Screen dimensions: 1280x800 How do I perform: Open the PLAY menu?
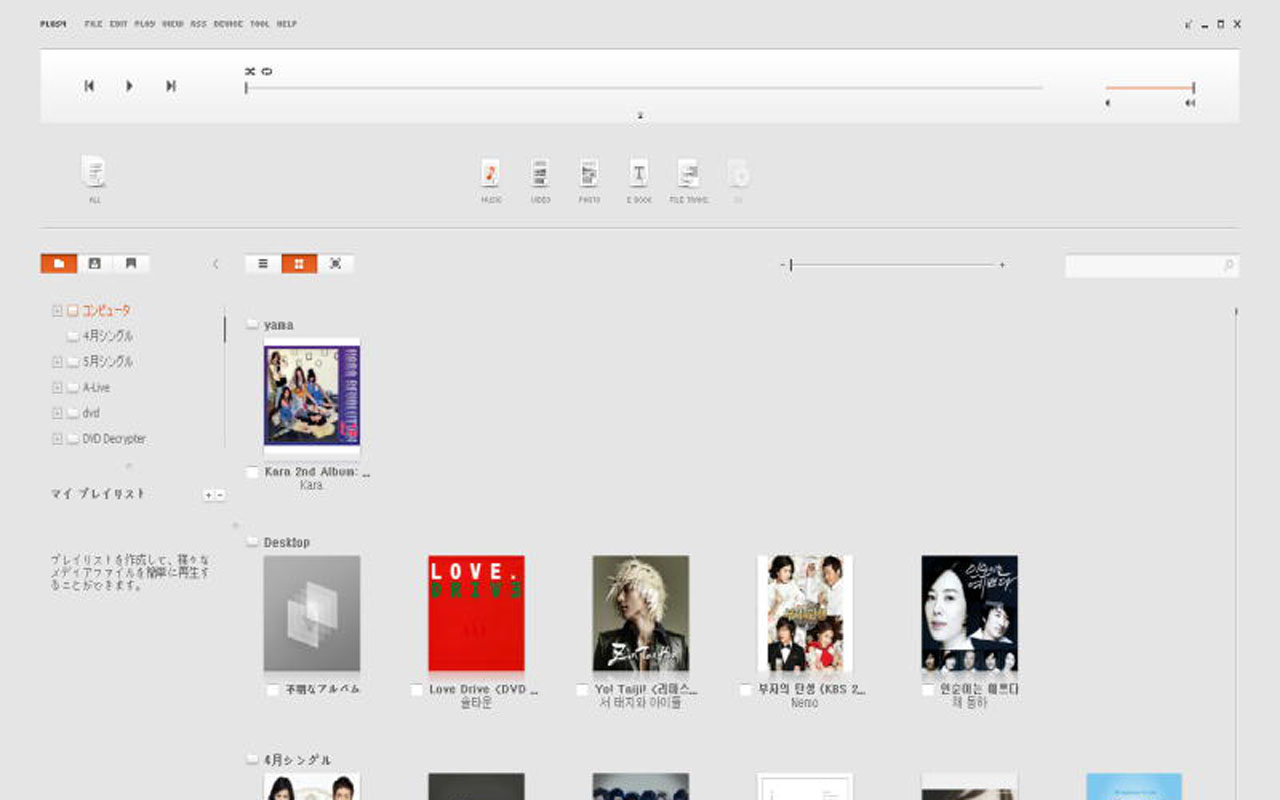click(x=145, y=24)
